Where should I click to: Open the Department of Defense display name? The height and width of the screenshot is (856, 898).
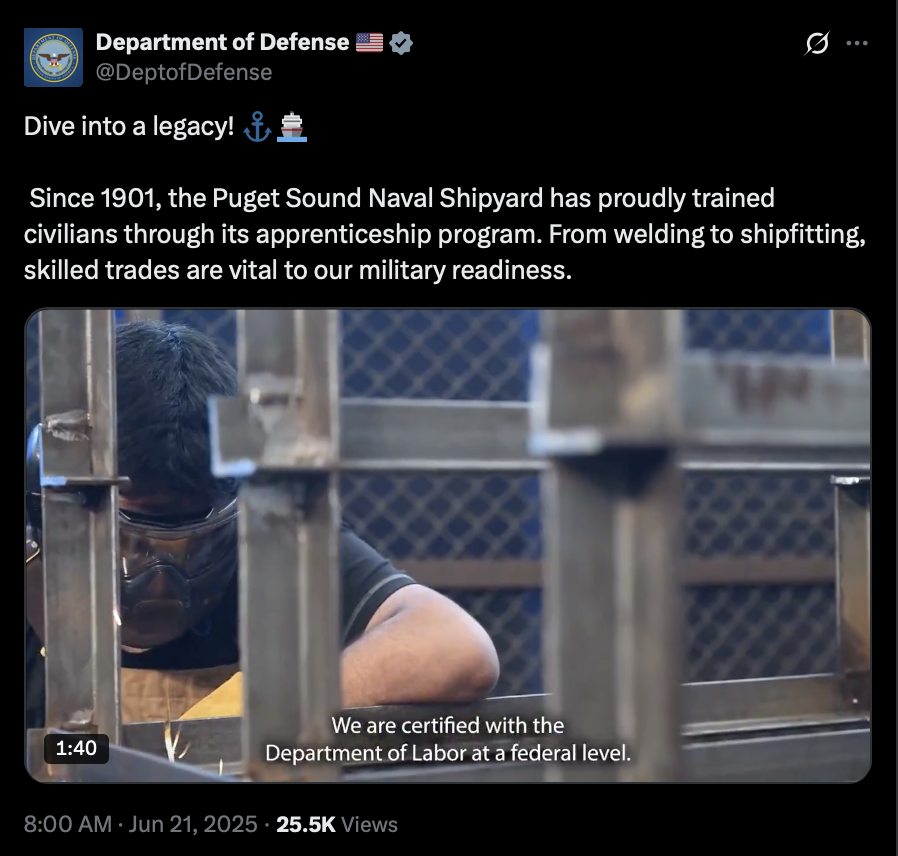222,42
